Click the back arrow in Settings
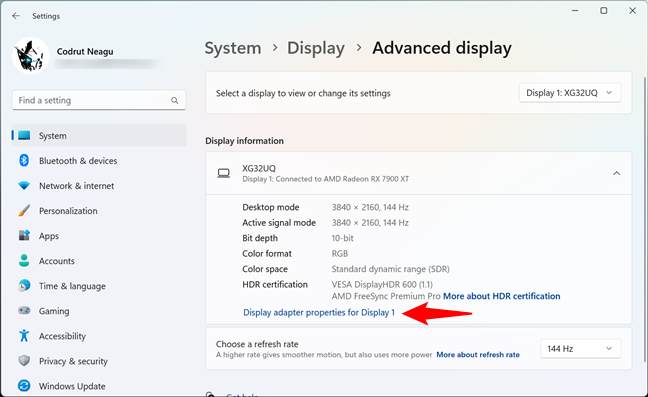This screenshot has width=648, height=397. pos(16,16)
